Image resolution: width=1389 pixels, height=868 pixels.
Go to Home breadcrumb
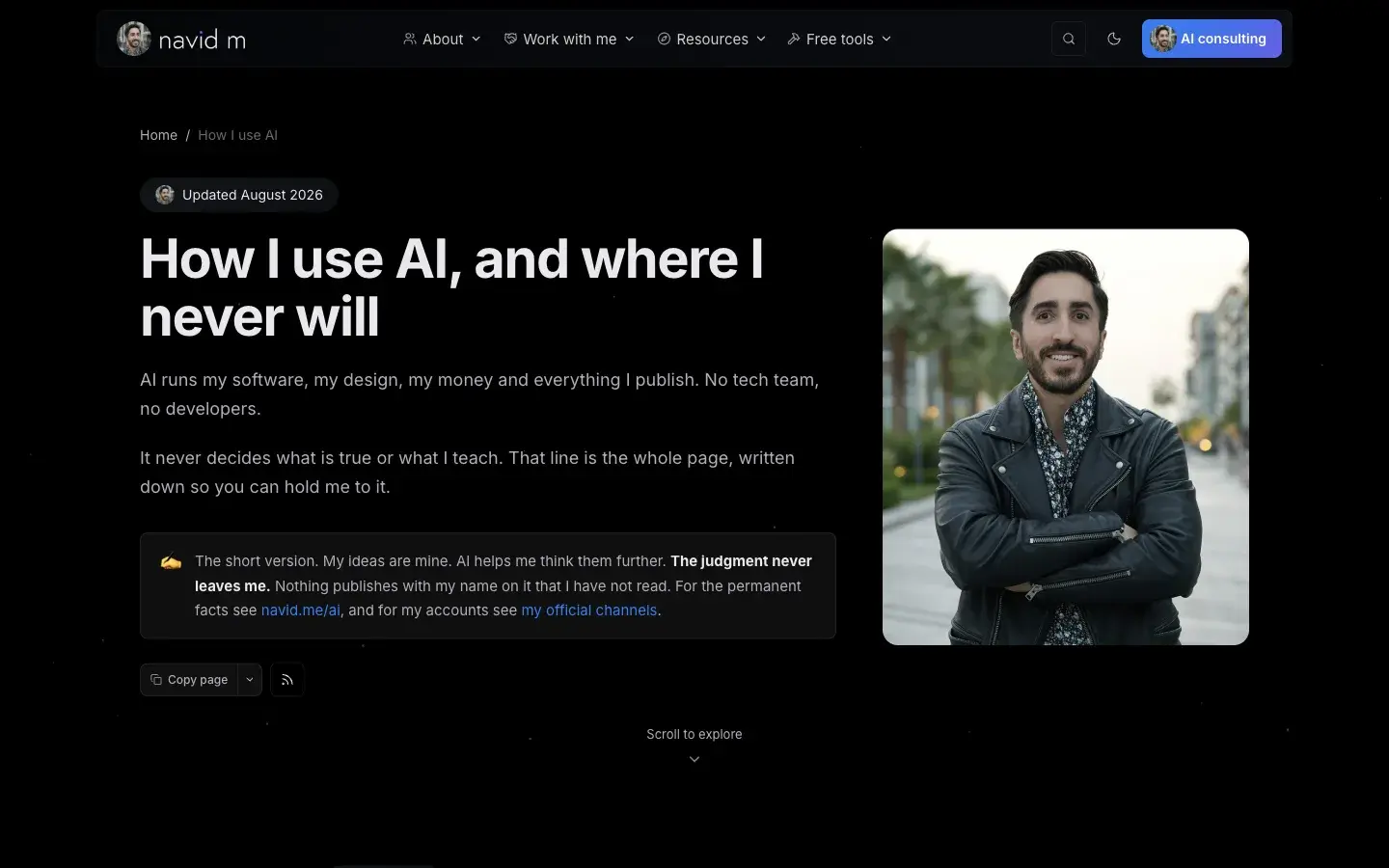[x=158, y=135]
